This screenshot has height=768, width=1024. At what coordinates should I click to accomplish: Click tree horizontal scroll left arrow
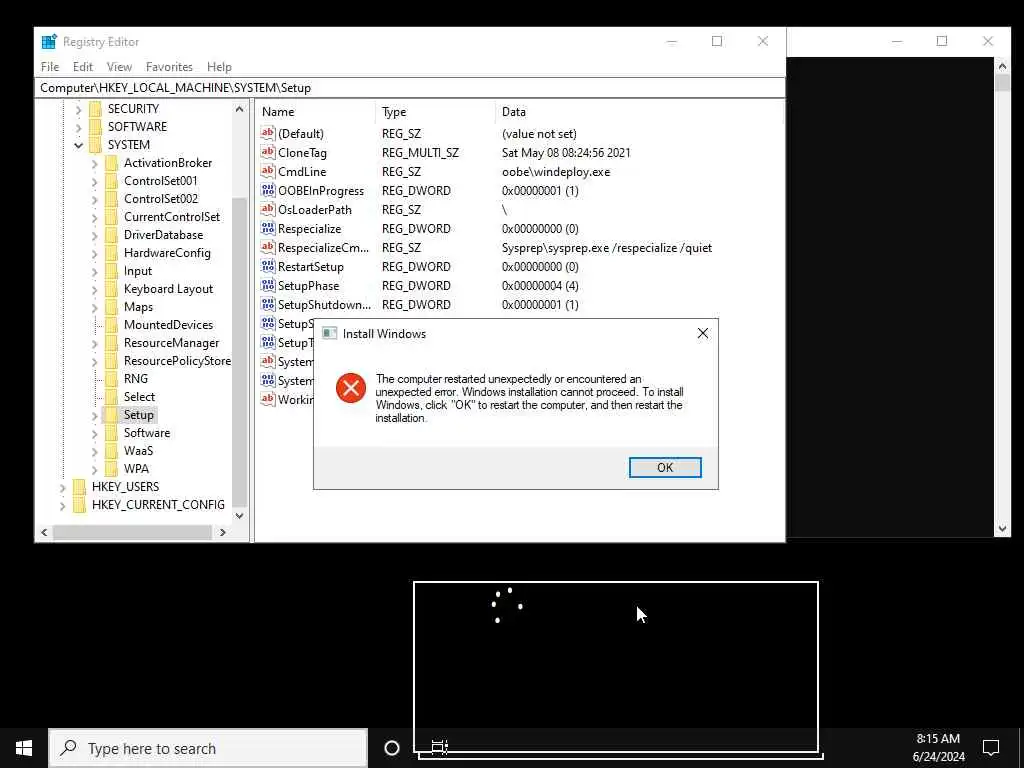(x=44, y=532)
